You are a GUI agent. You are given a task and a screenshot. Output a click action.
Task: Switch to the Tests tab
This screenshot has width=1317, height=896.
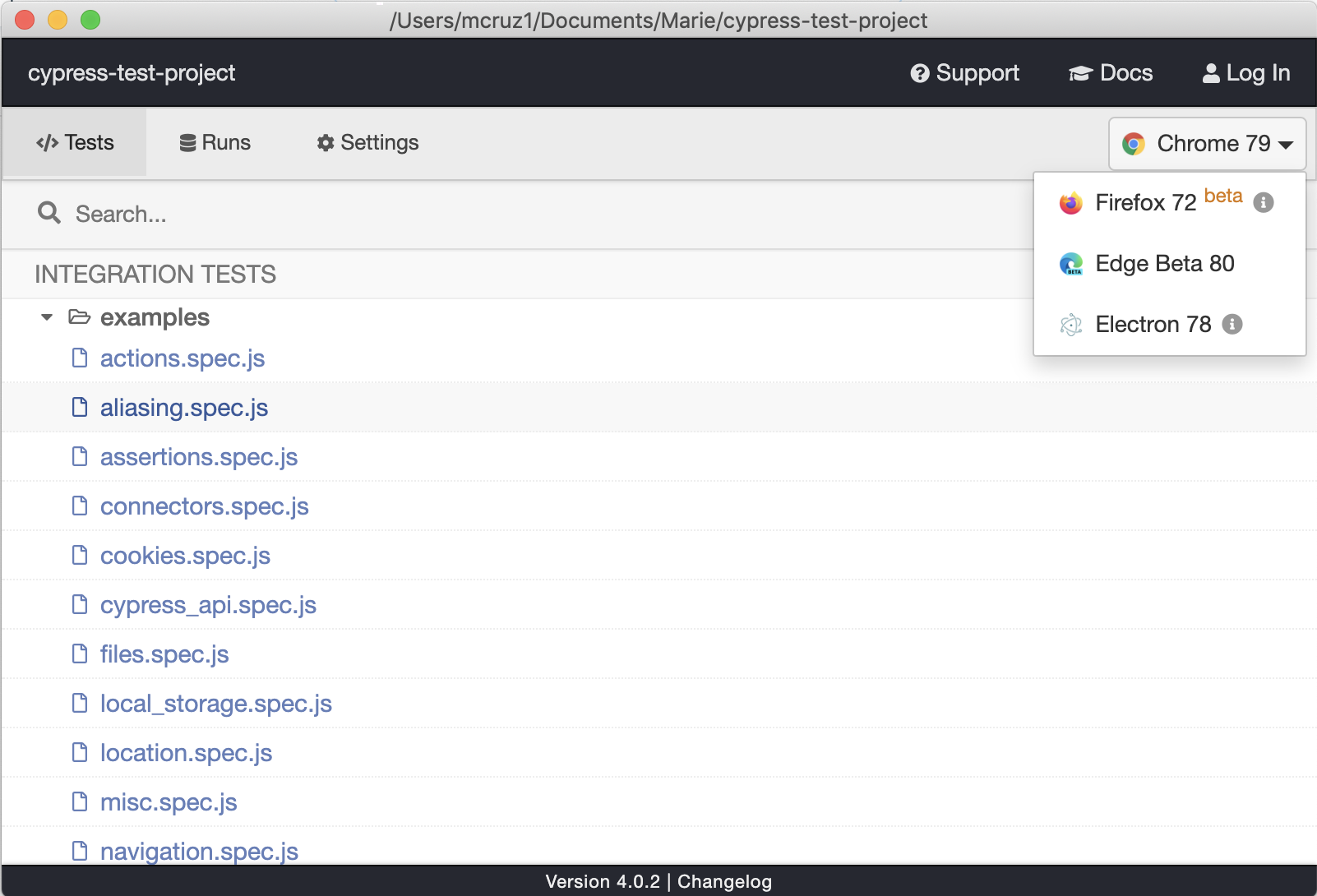[75, 142]
